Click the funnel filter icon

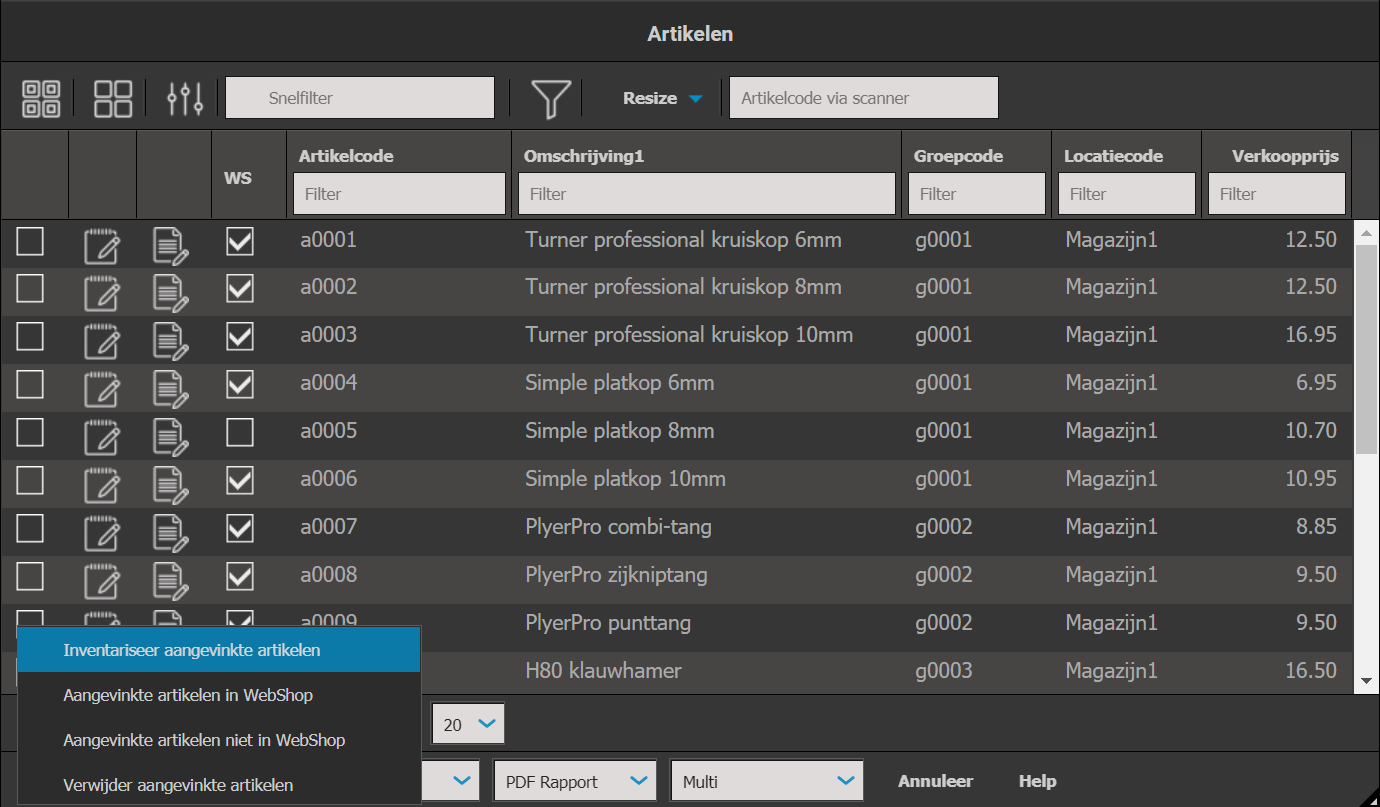(x=551, y=98)
